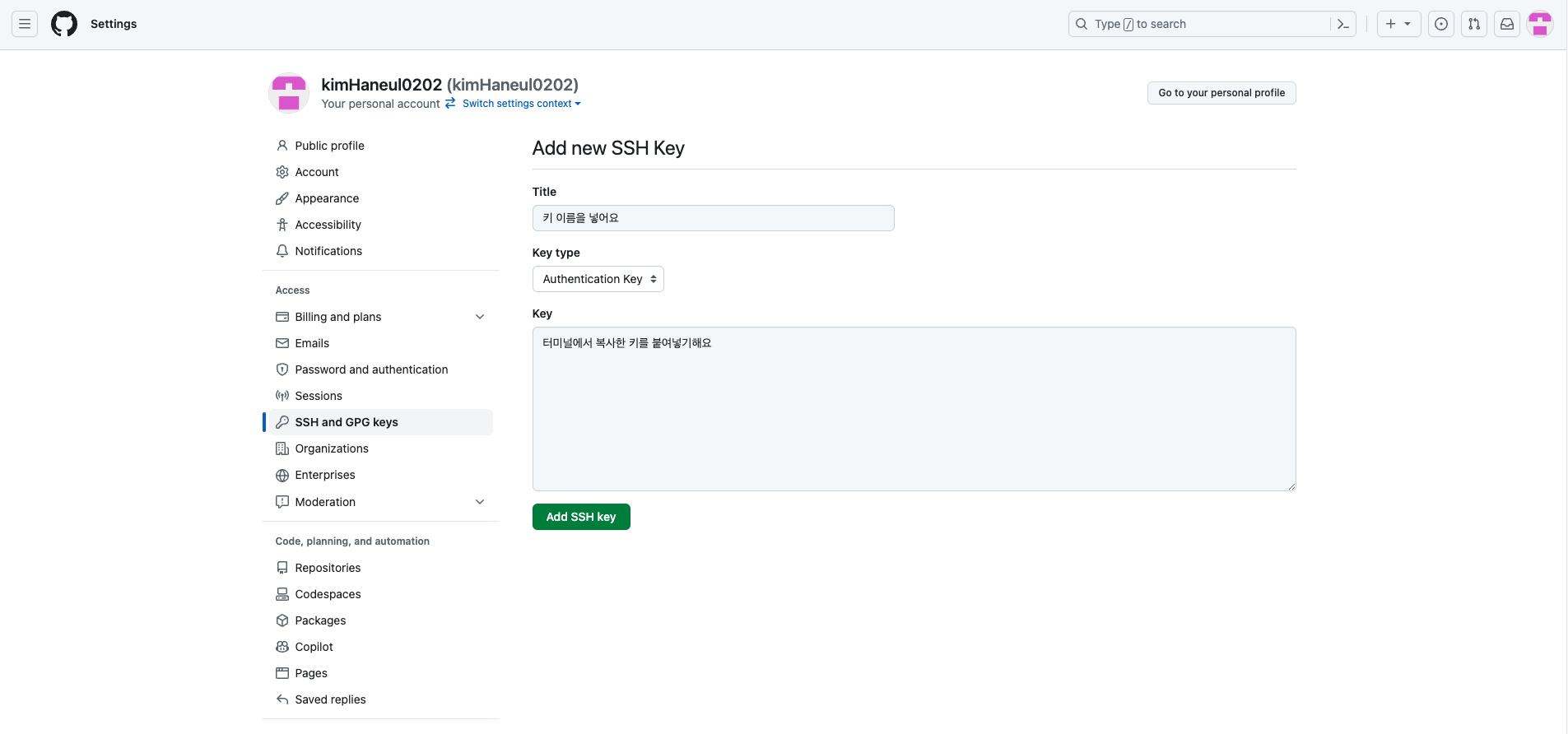Click the Organizations sidebar label

click(332, 448)
